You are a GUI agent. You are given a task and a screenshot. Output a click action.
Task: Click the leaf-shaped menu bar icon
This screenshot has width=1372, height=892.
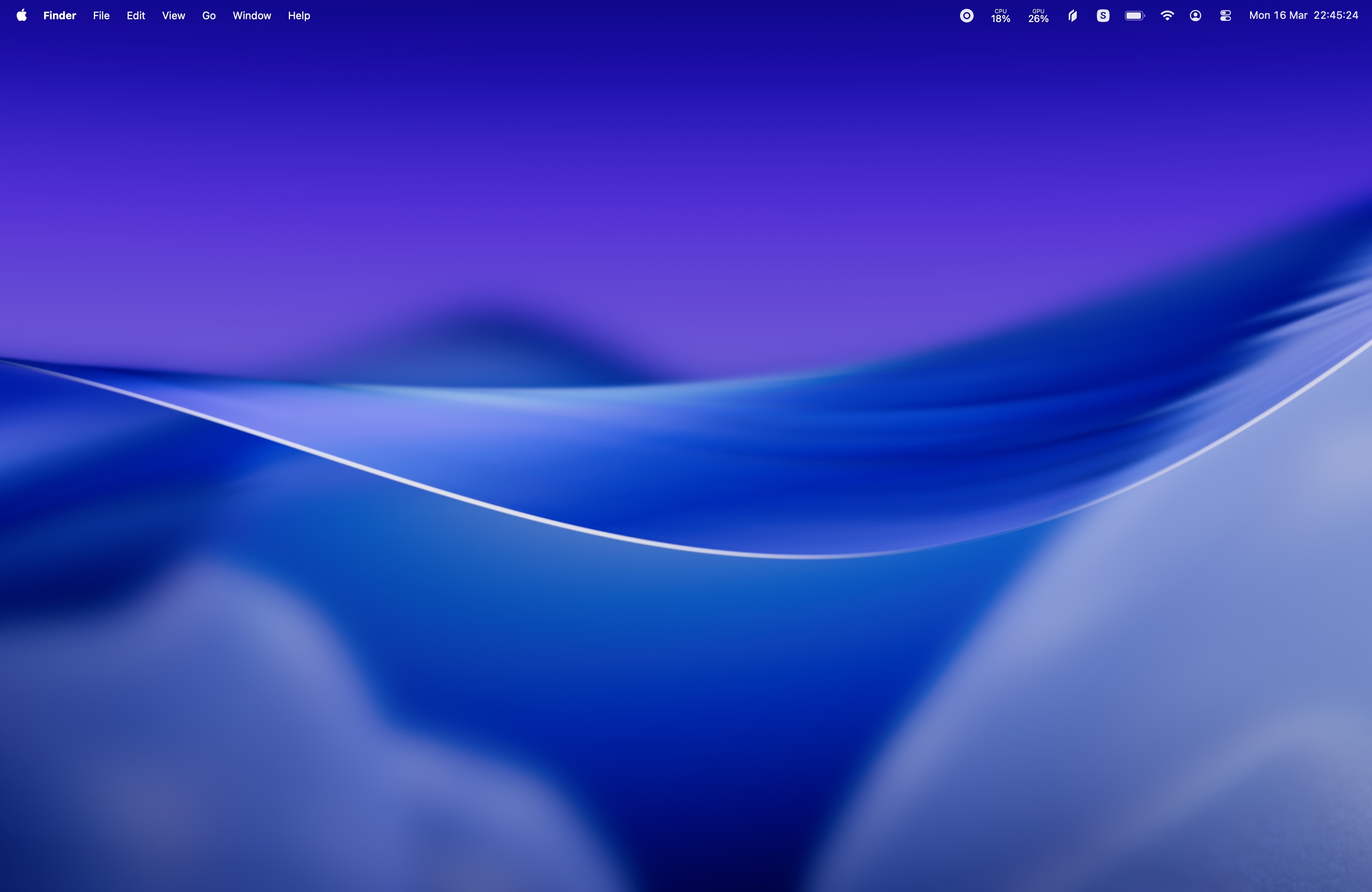click(1072, 16)
